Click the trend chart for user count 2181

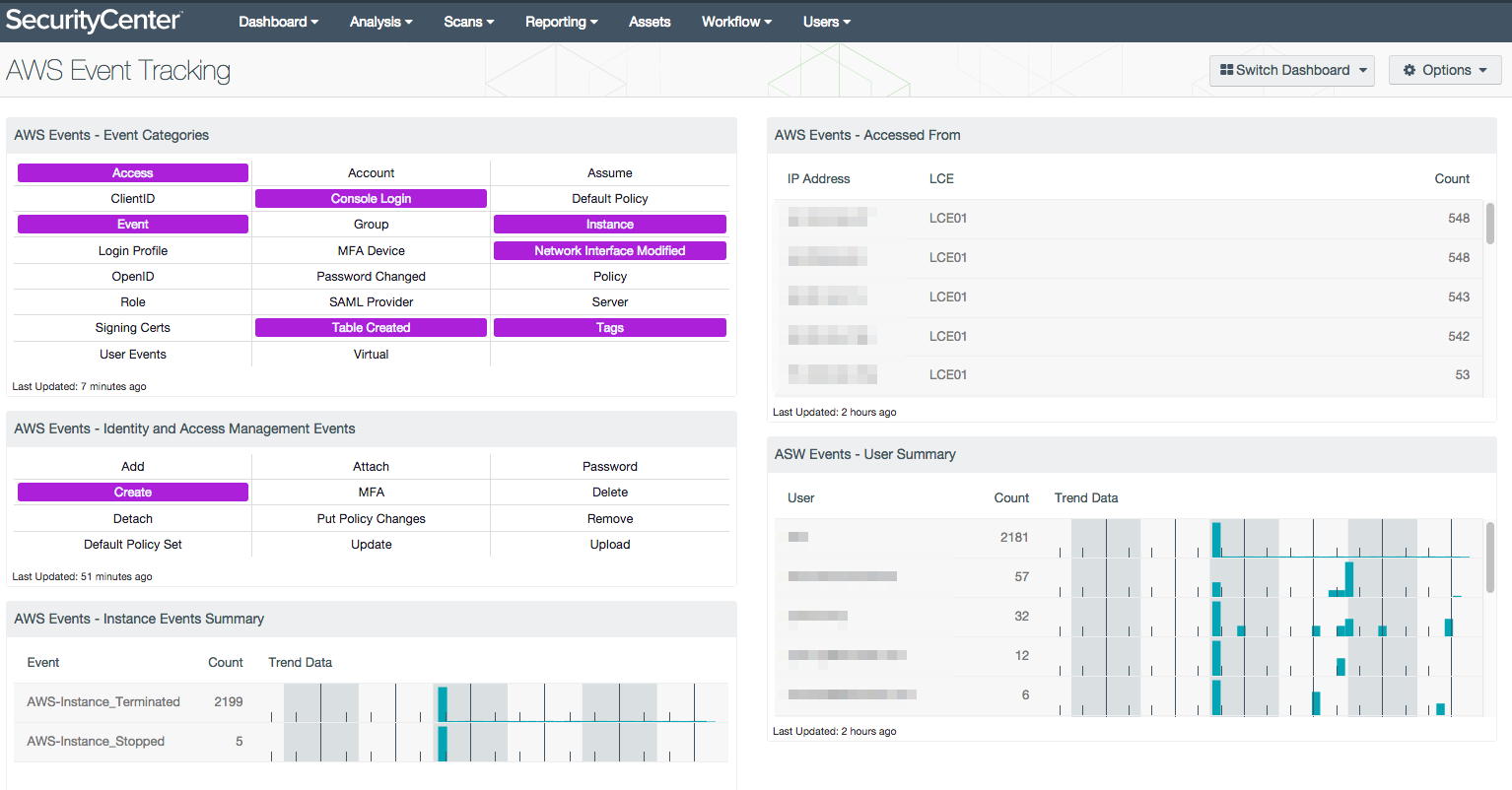click(x=1264, y=538)
